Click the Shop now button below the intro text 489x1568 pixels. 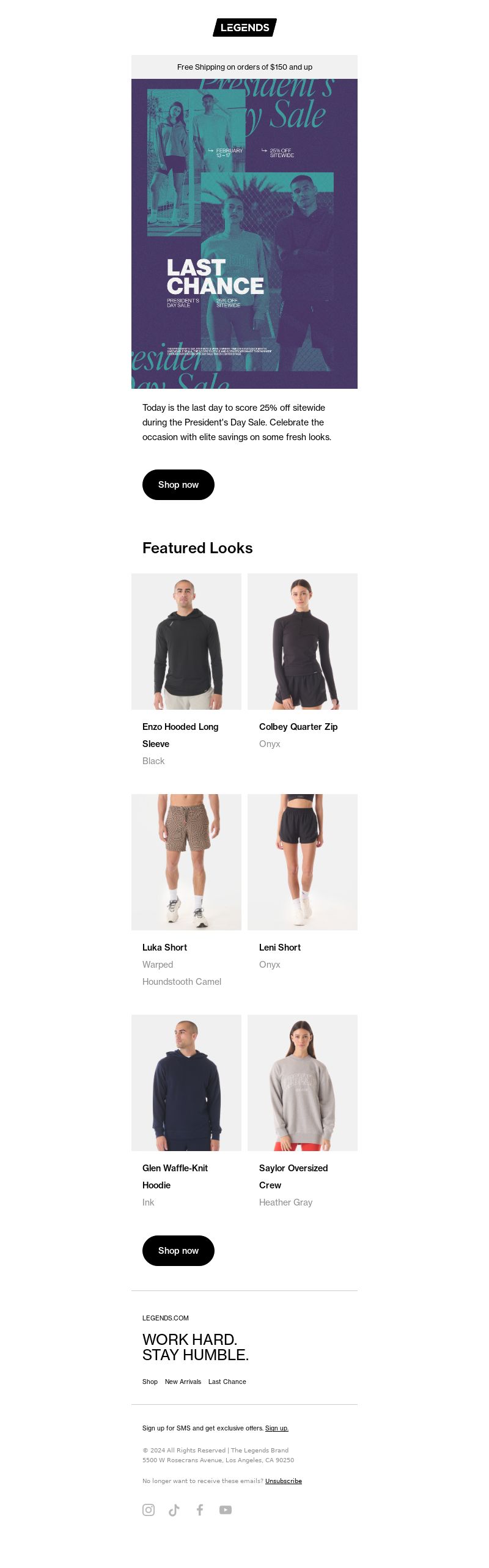point(178,485)
